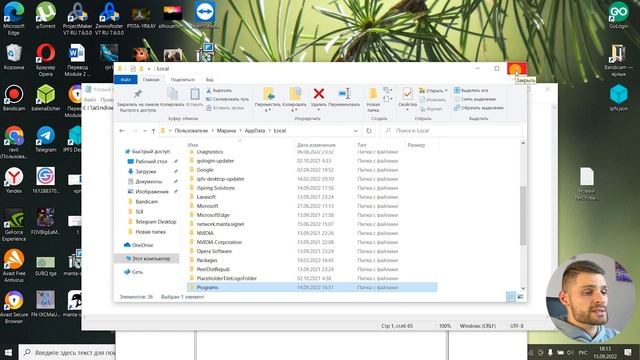The image size is (640, 360).
Task: Click Марина in the address breadcrumb
Action: coord(227,131)
